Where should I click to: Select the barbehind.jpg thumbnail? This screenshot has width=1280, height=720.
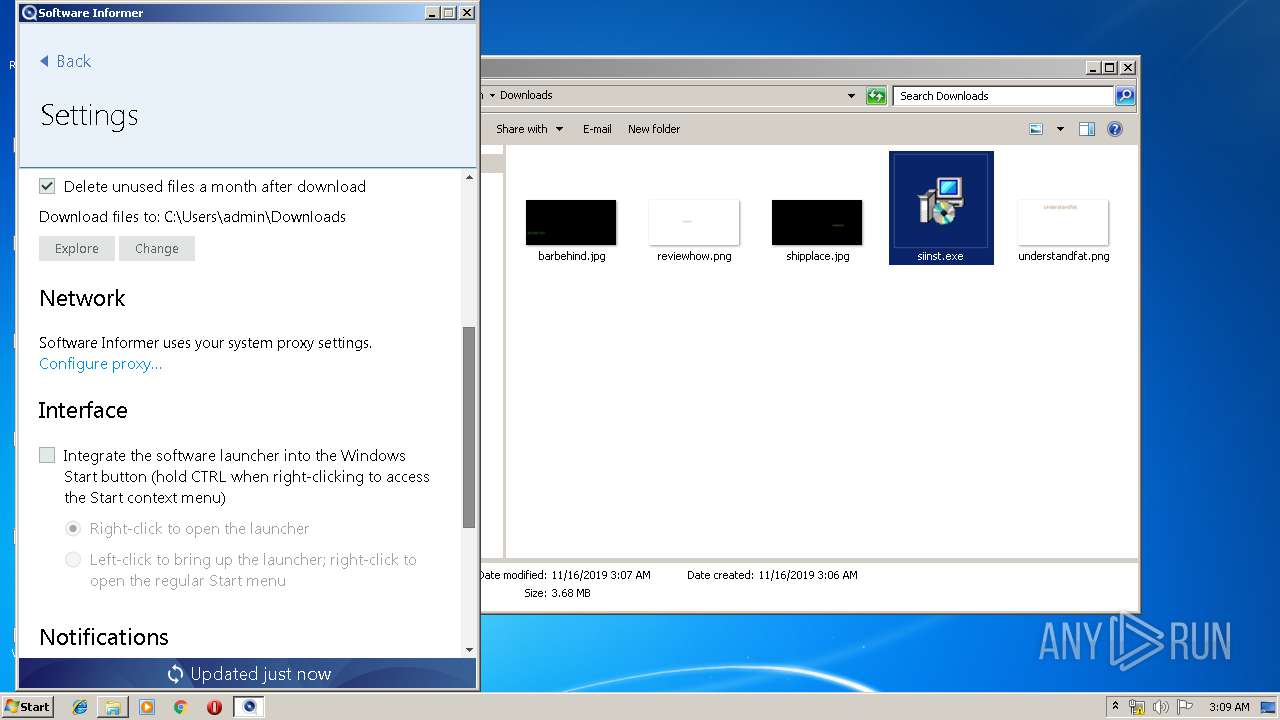tap(571, 222)
